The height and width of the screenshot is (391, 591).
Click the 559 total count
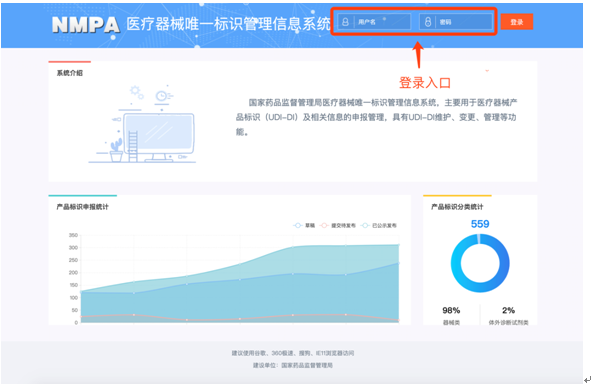click(480, 224)
